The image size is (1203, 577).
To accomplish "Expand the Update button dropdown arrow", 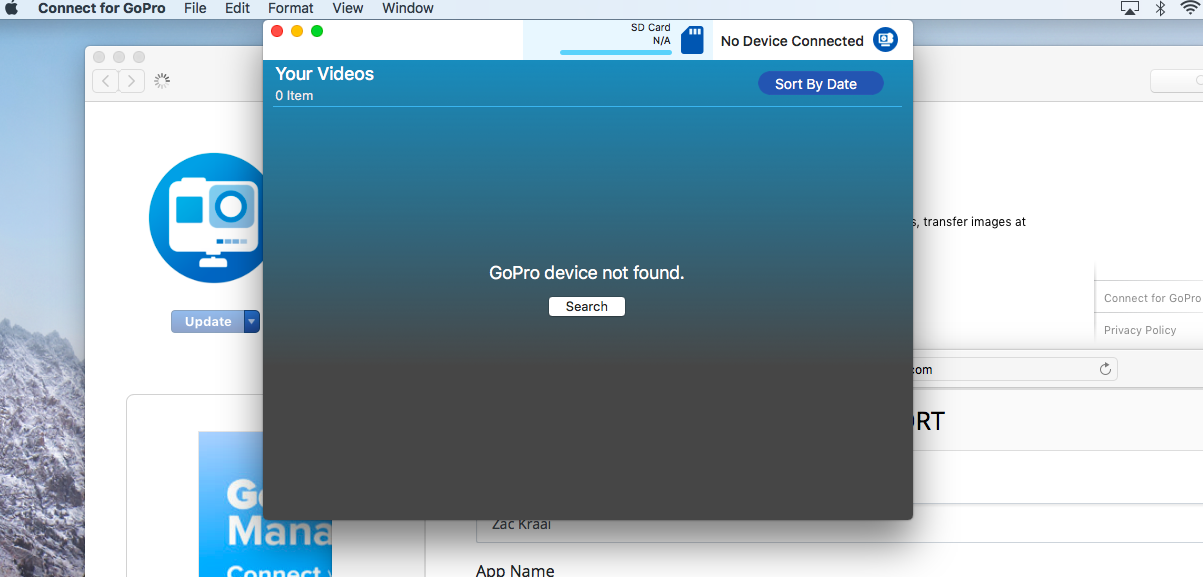I will click(x=252, y=321).
